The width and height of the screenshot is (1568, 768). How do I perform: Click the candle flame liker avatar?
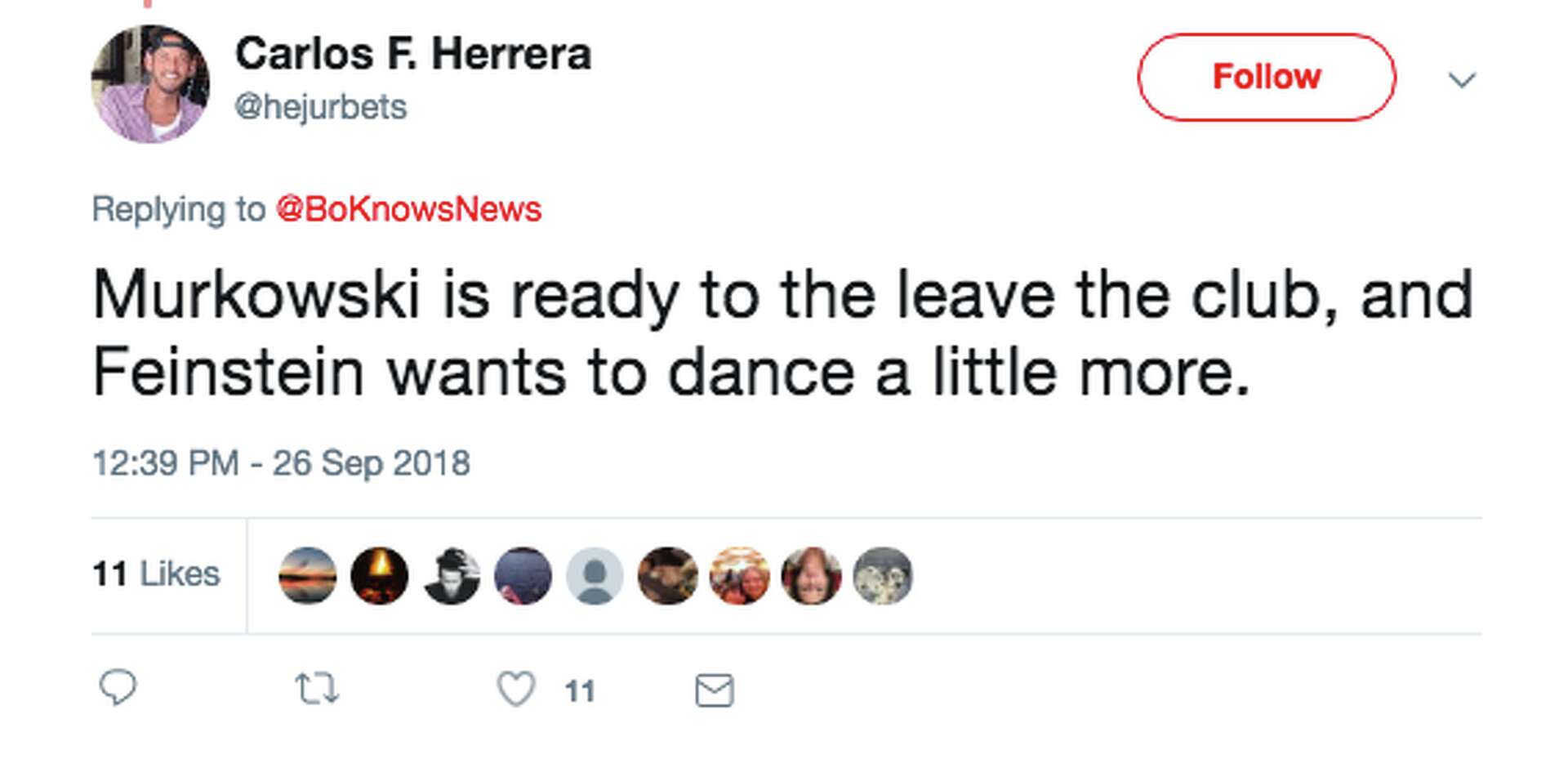click(x=380, y=576)
